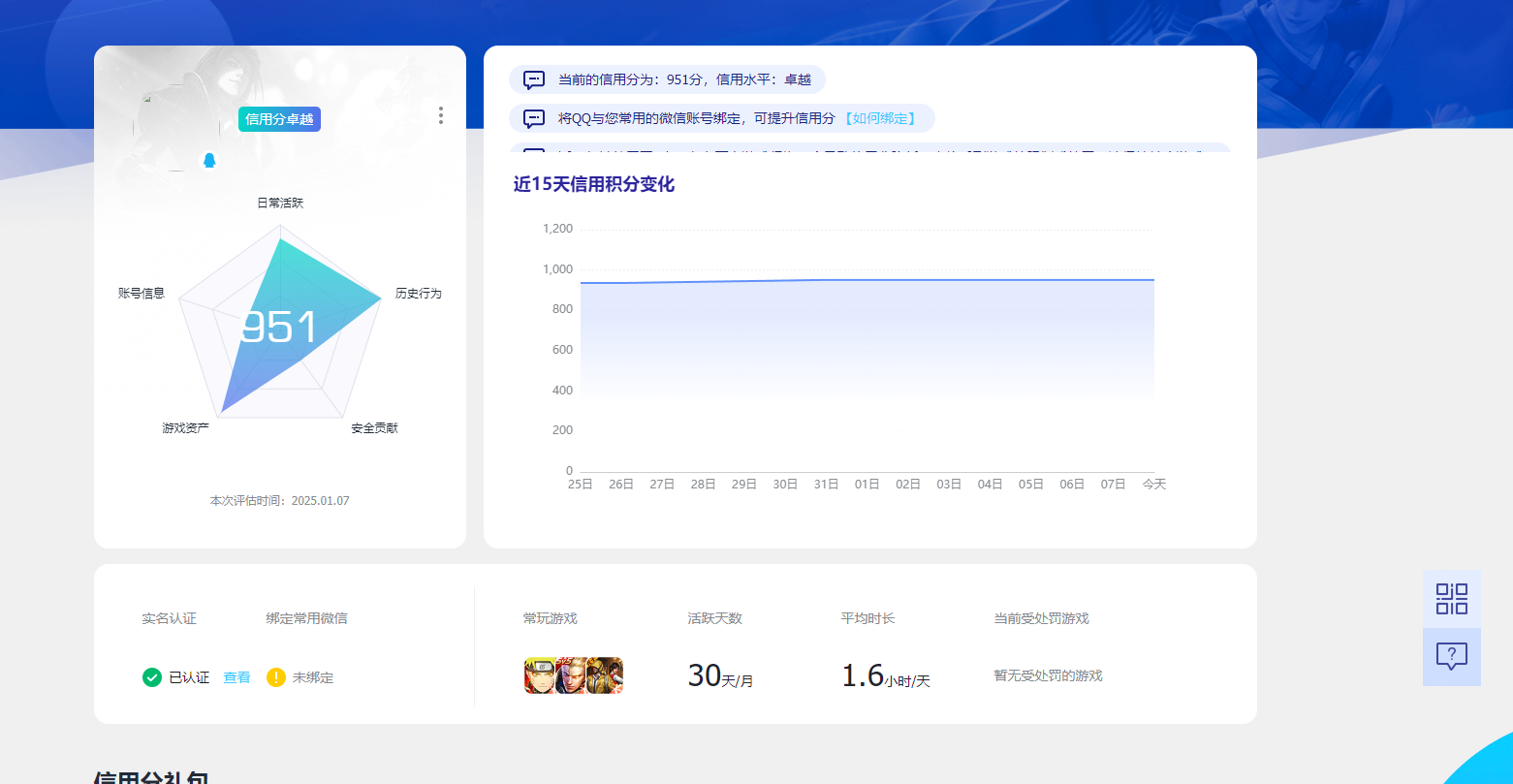Click the 账号信息 radar label
Screen dimensions: 1513x784
[142, 293]
